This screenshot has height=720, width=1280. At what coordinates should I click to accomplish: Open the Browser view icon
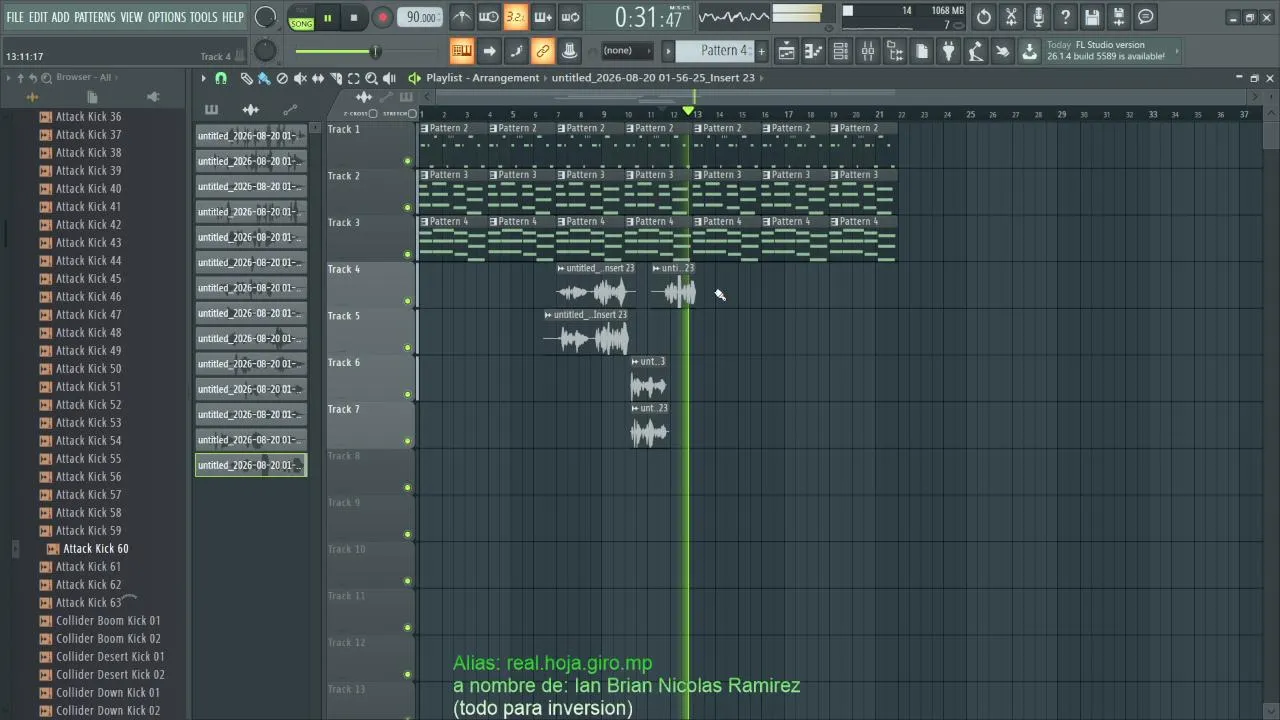tap(895, 51)
